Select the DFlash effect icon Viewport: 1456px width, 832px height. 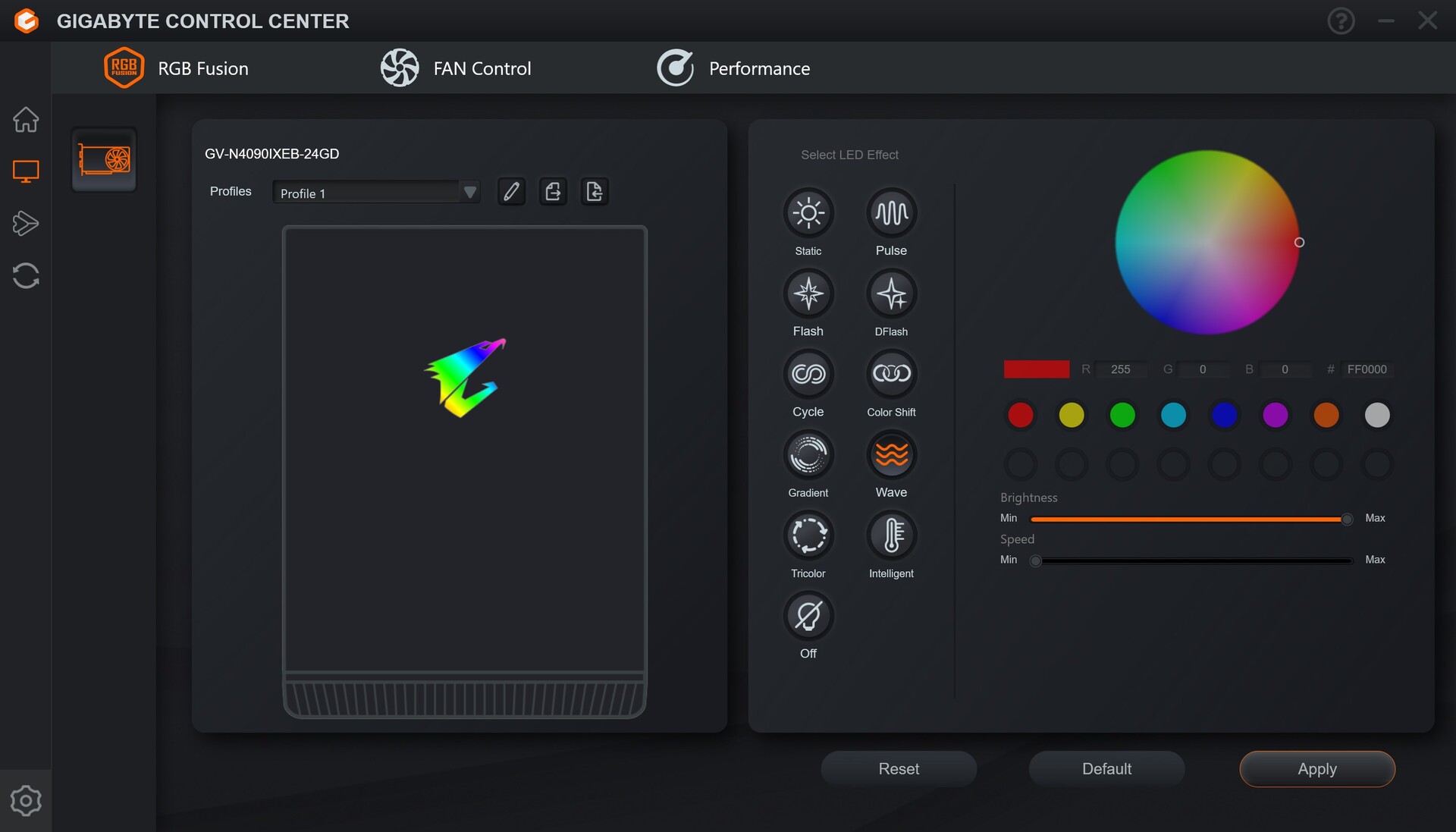tap(891, 294)
